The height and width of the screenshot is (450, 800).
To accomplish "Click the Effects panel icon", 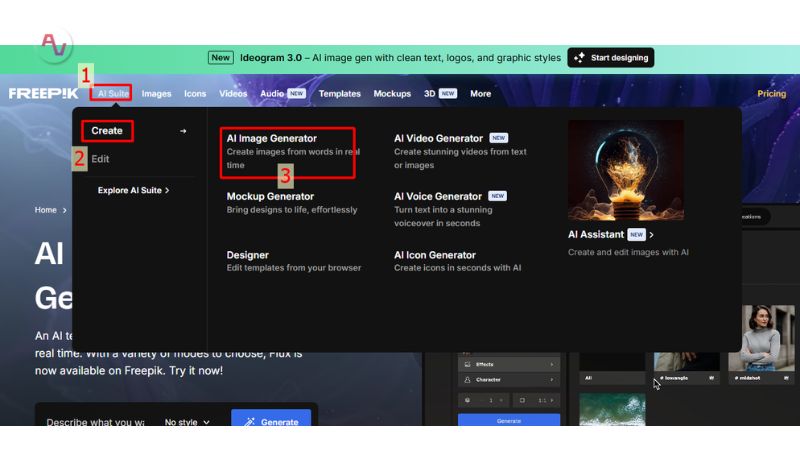I will [467, 364].
